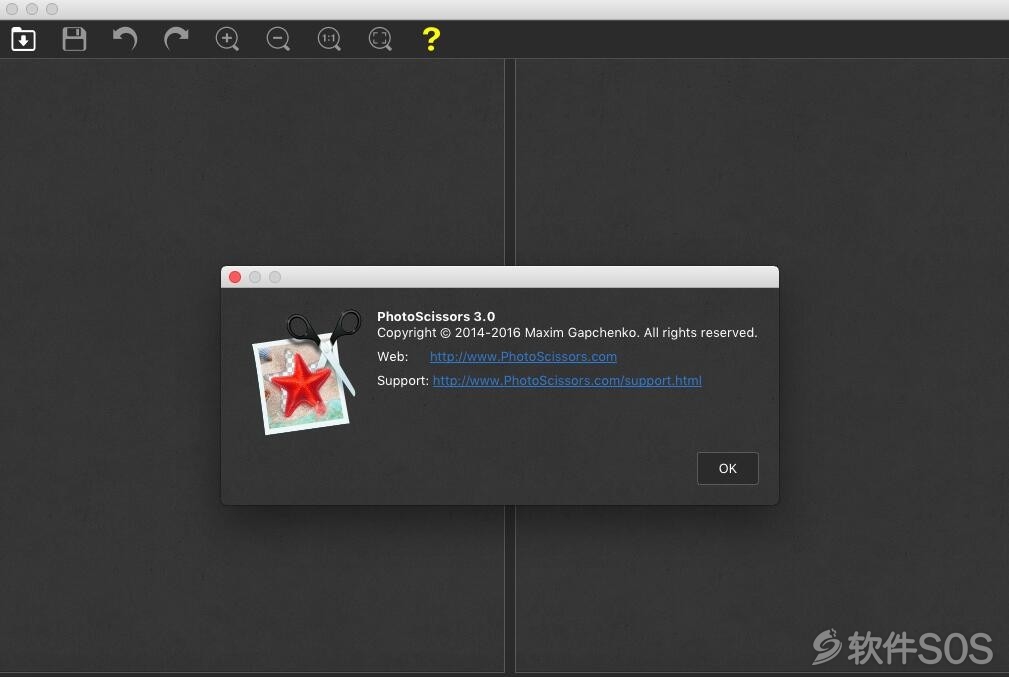Click the PhotoScissors starfish logo image
The height and width of the screenshot is (677, 1009).
tap(305, 373)
